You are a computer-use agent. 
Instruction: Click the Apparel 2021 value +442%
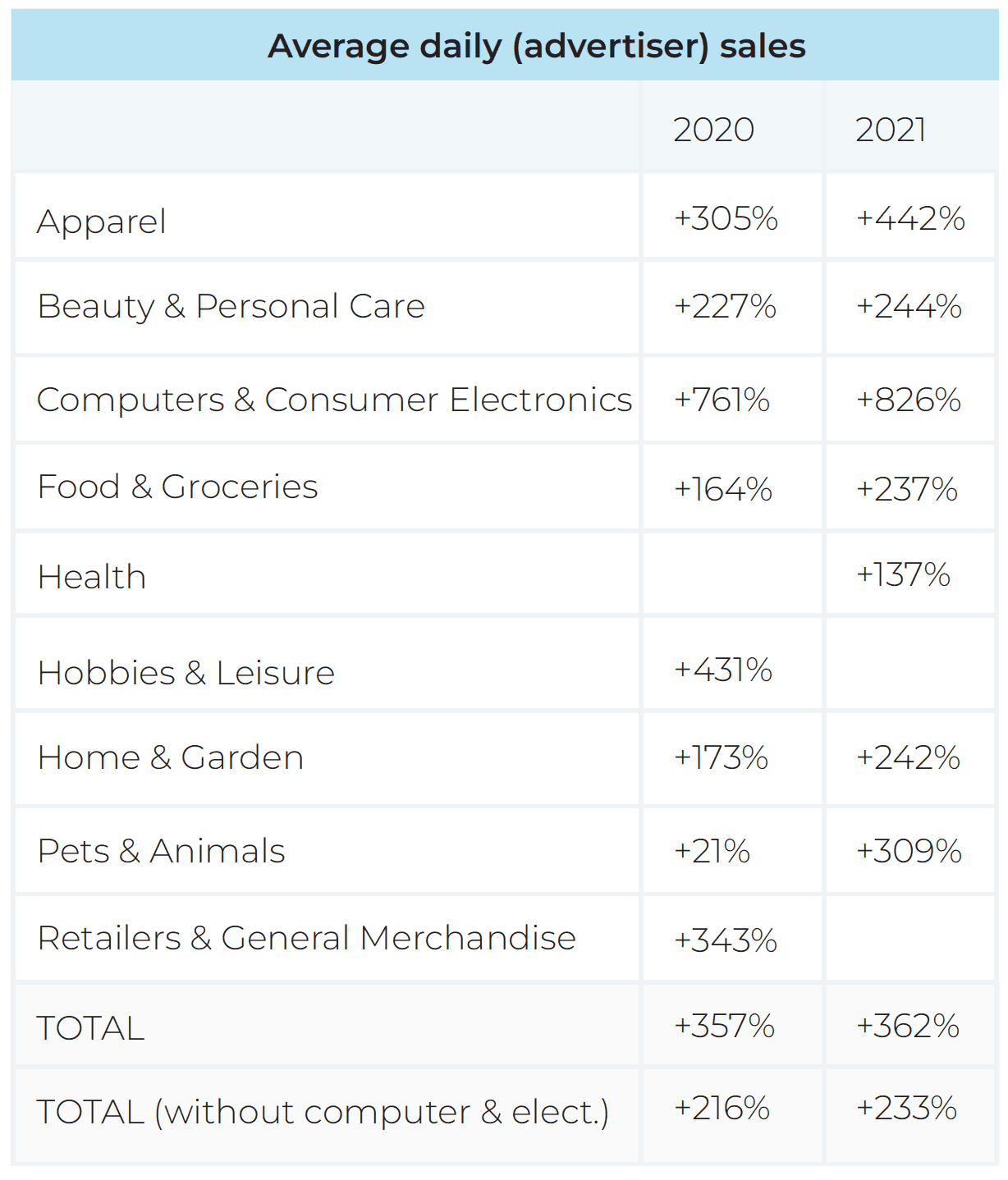[x=910, y=218]
